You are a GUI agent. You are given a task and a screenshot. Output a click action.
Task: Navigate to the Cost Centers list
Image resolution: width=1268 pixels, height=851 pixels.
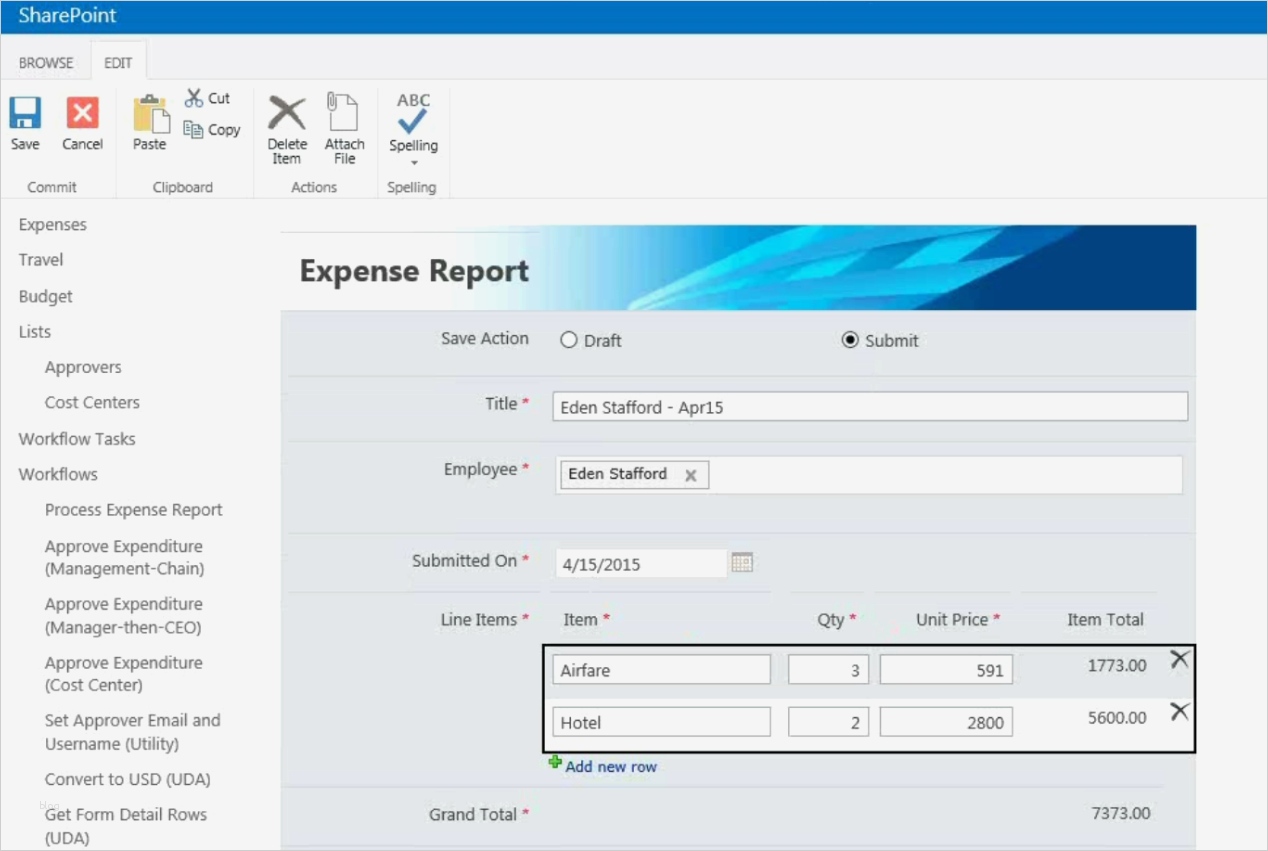[92, 402]
